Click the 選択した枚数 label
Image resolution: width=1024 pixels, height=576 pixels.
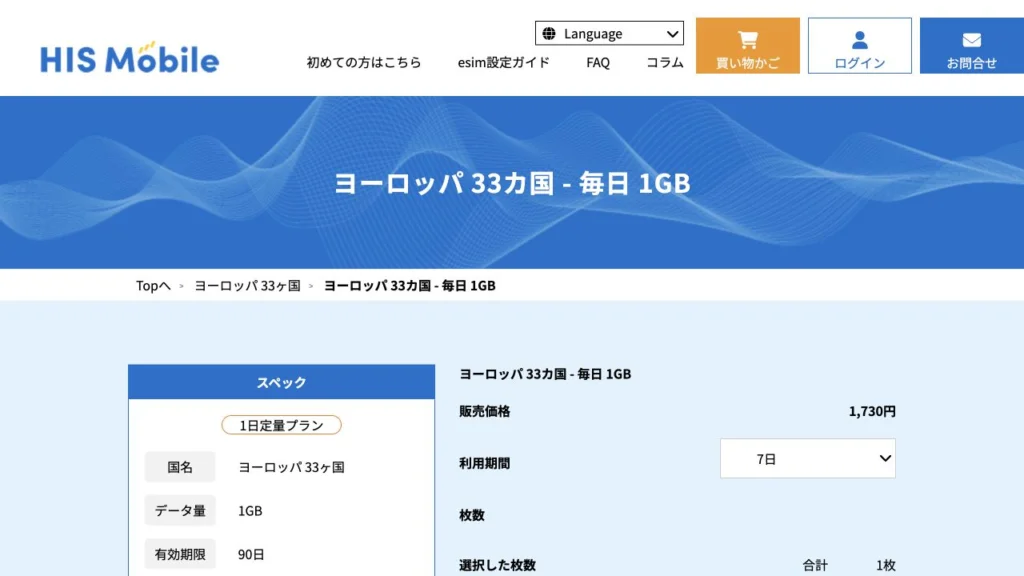pyautogui.click(x=497, y=566)
